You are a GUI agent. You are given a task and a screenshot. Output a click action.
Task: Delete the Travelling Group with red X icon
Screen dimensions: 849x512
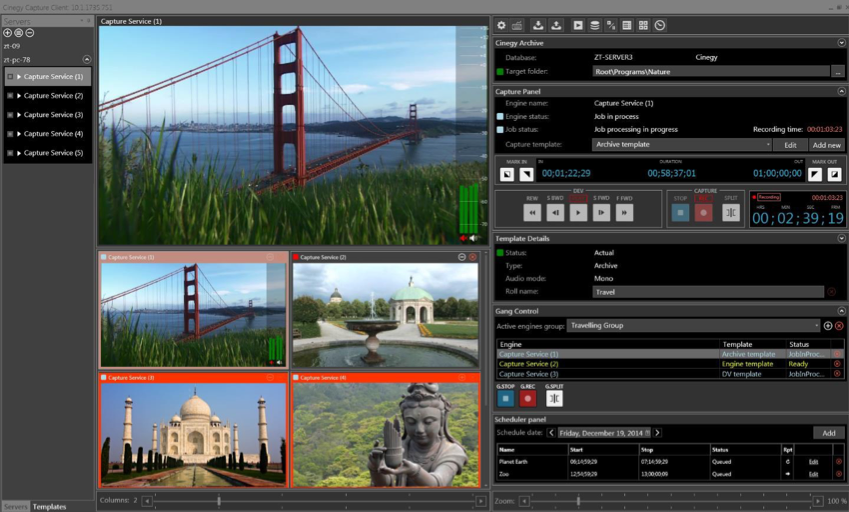click(x=839, y=326)
